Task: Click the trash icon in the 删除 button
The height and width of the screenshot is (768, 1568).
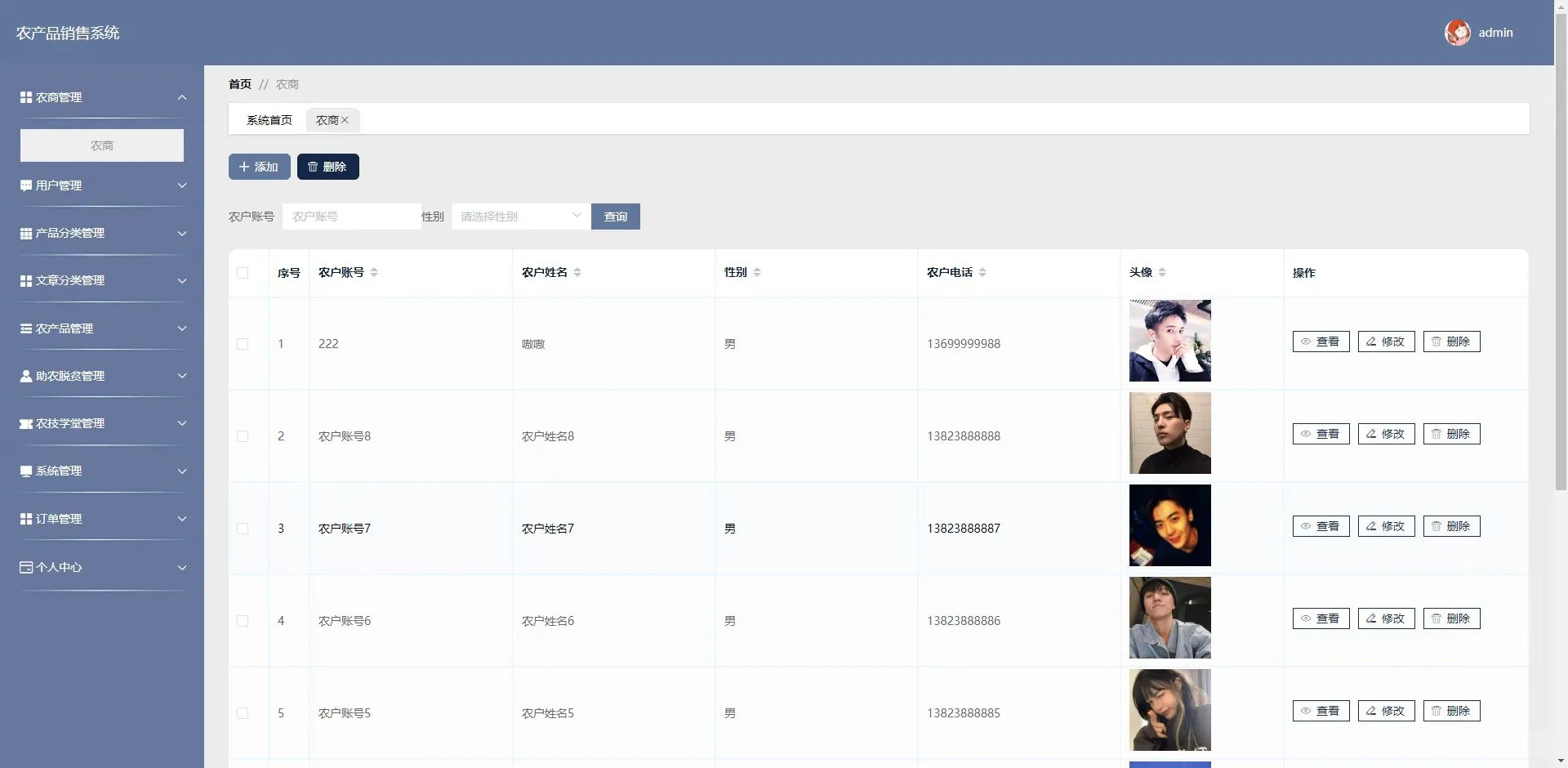Action: tap(311, 167)
